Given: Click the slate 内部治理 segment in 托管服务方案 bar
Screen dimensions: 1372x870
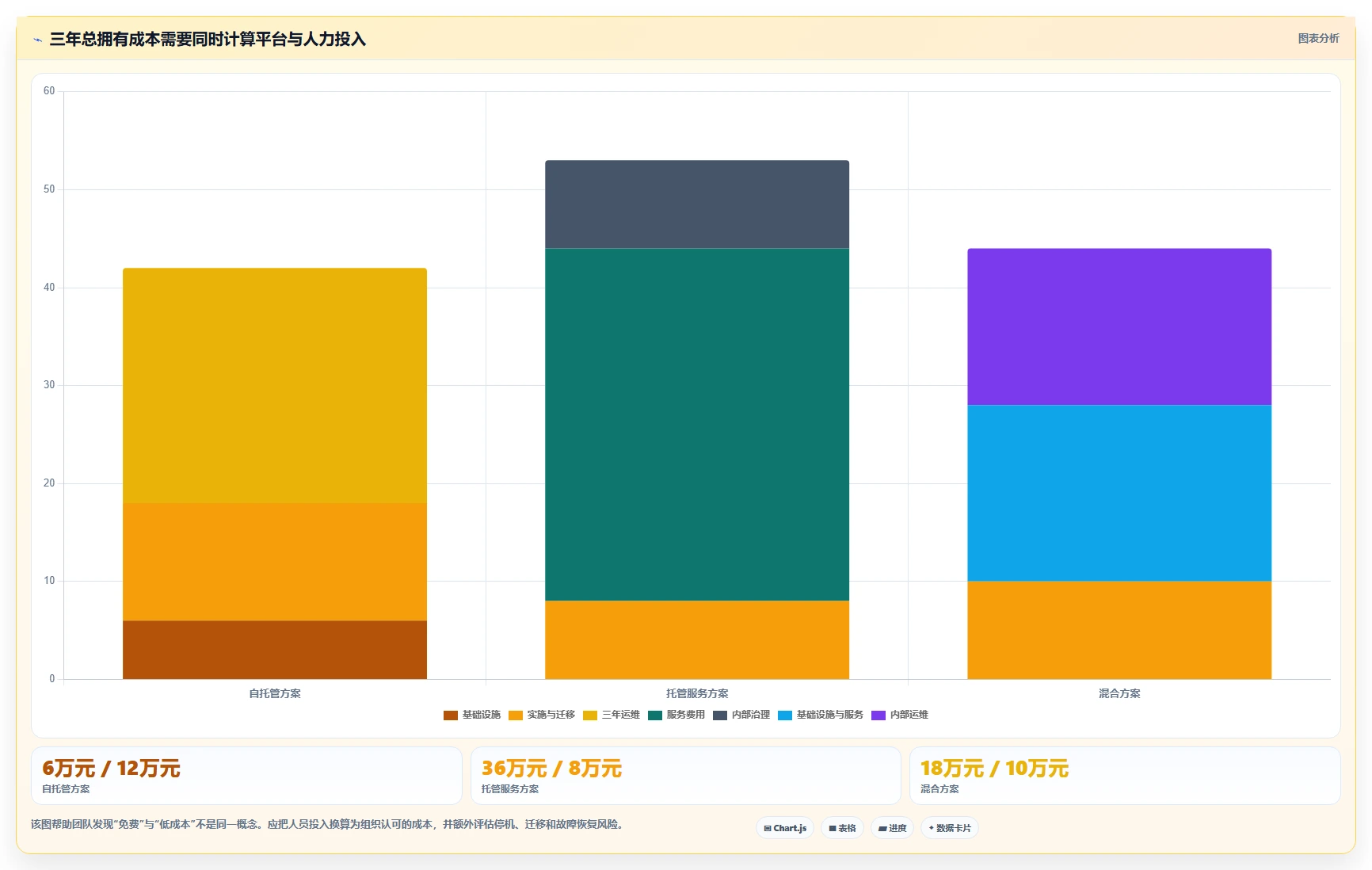Looking at the screenshot, I should (x=697, y=204).
